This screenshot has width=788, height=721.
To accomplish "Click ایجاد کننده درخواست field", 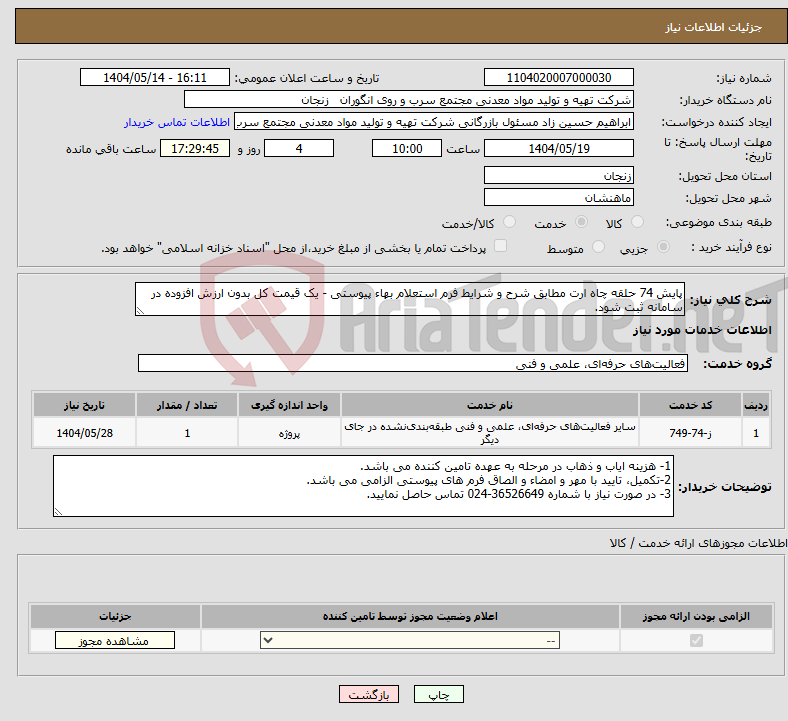I will coord(434,122).
